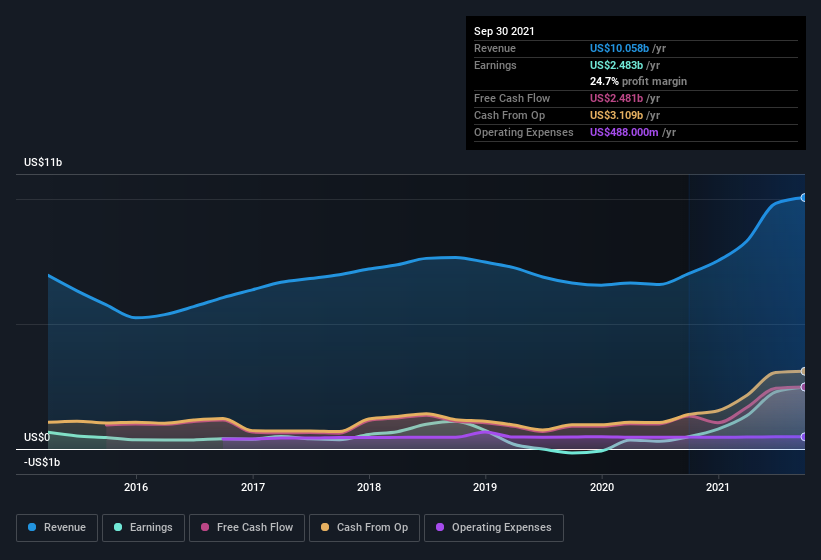Click the US$11b y-axis label
821x560 pixels.
43,163
